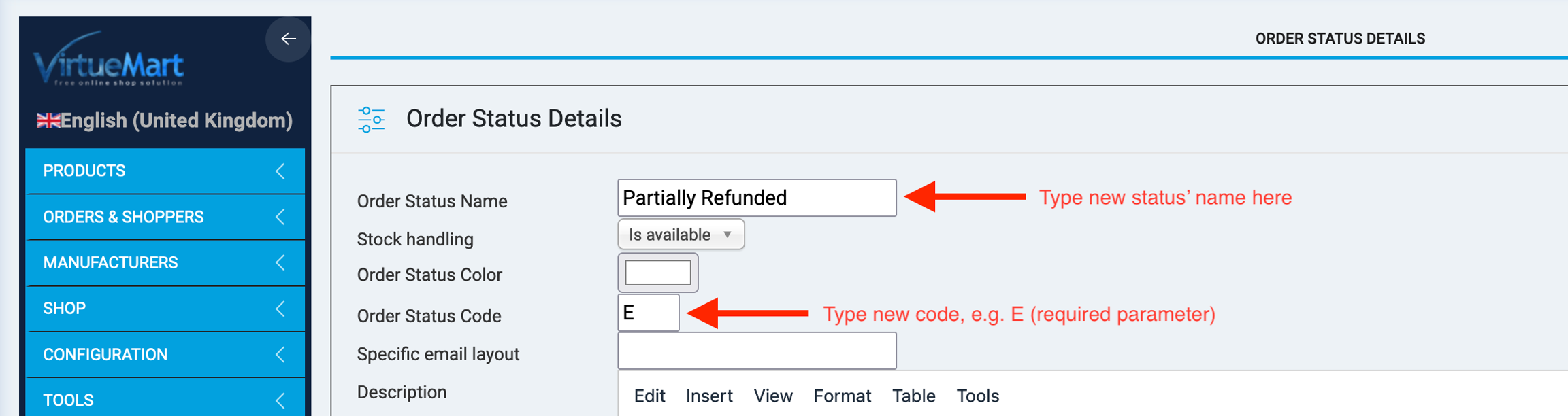Click the sidebar collapse back arrow

[289, 39]
